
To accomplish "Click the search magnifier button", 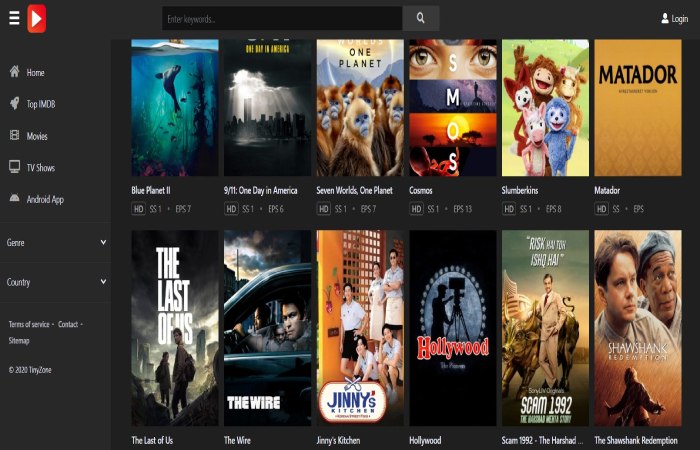I will coord(421,18).
